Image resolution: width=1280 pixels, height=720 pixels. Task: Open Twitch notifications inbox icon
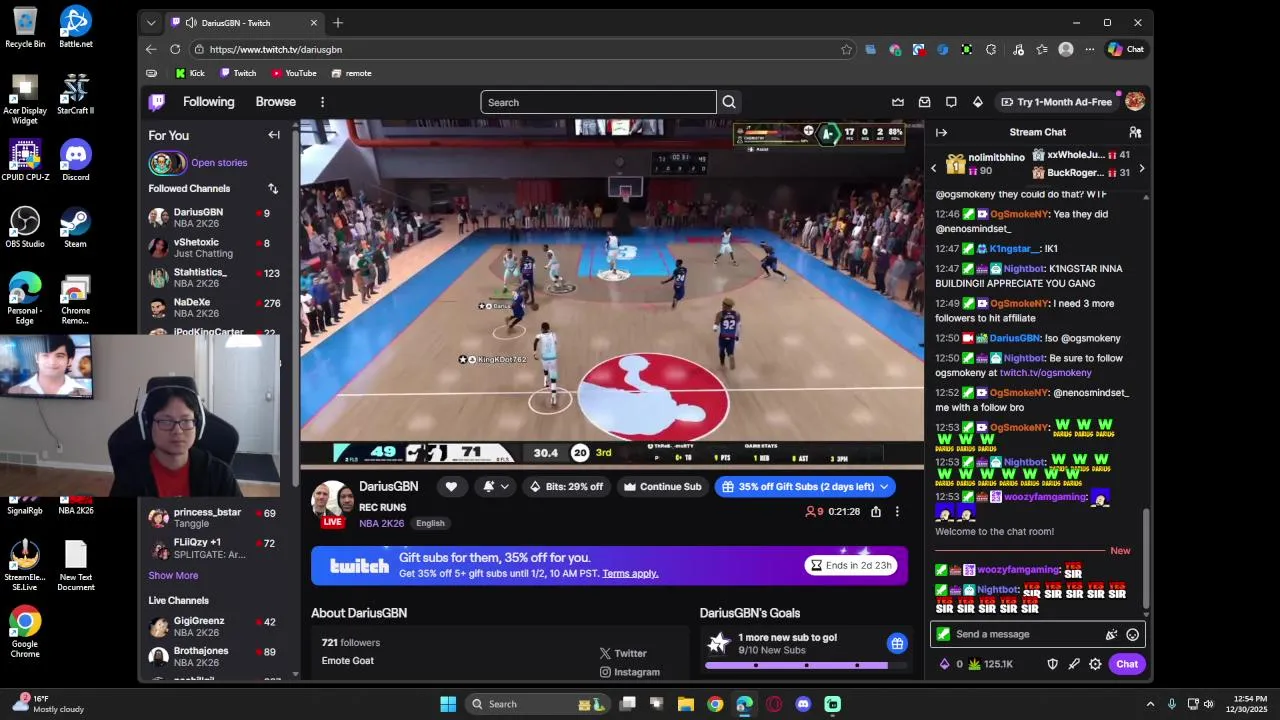click(x=925, y=102)
